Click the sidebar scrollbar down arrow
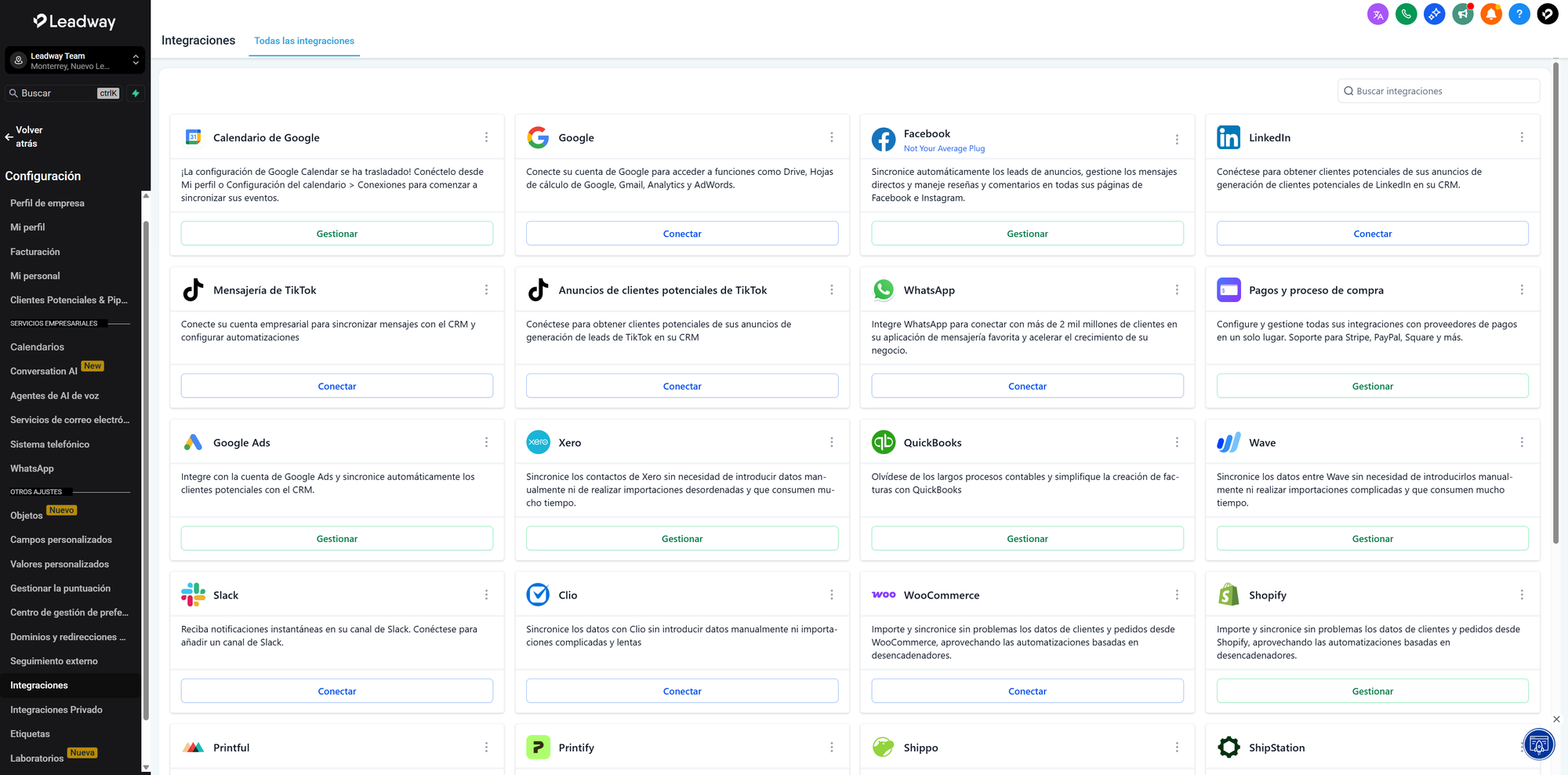This screenshot has width=1568, height=775. (146, 768)
